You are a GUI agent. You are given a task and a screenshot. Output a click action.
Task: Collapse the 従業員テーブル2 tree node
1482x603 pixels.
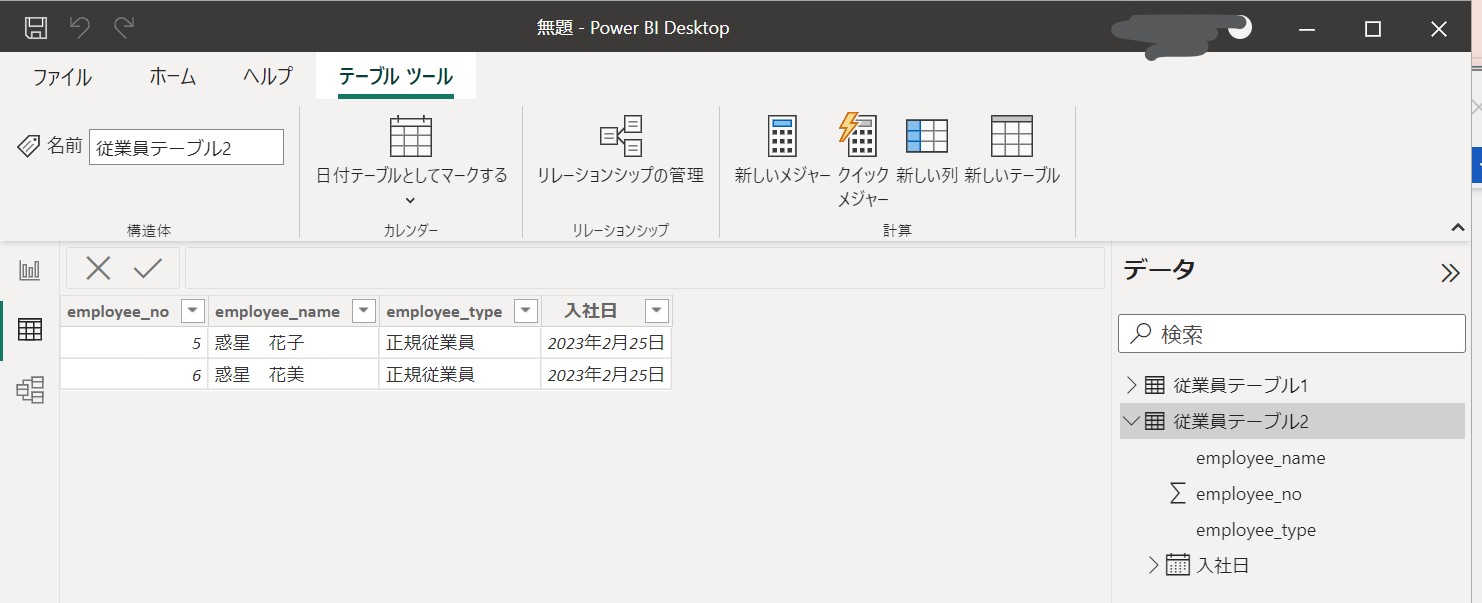[x=1131, y=421]
